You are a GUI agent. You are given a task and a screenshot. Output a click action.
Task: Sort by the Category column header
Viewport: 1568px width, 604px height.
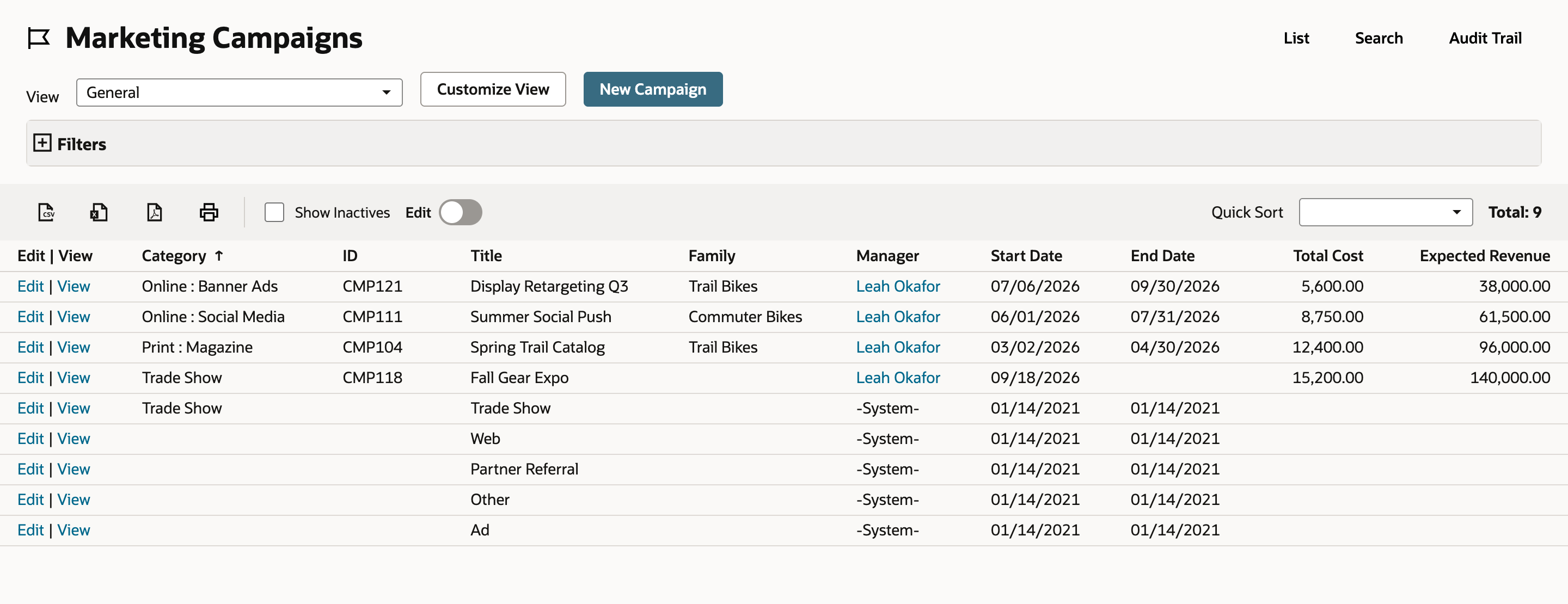tap(174, 256)
